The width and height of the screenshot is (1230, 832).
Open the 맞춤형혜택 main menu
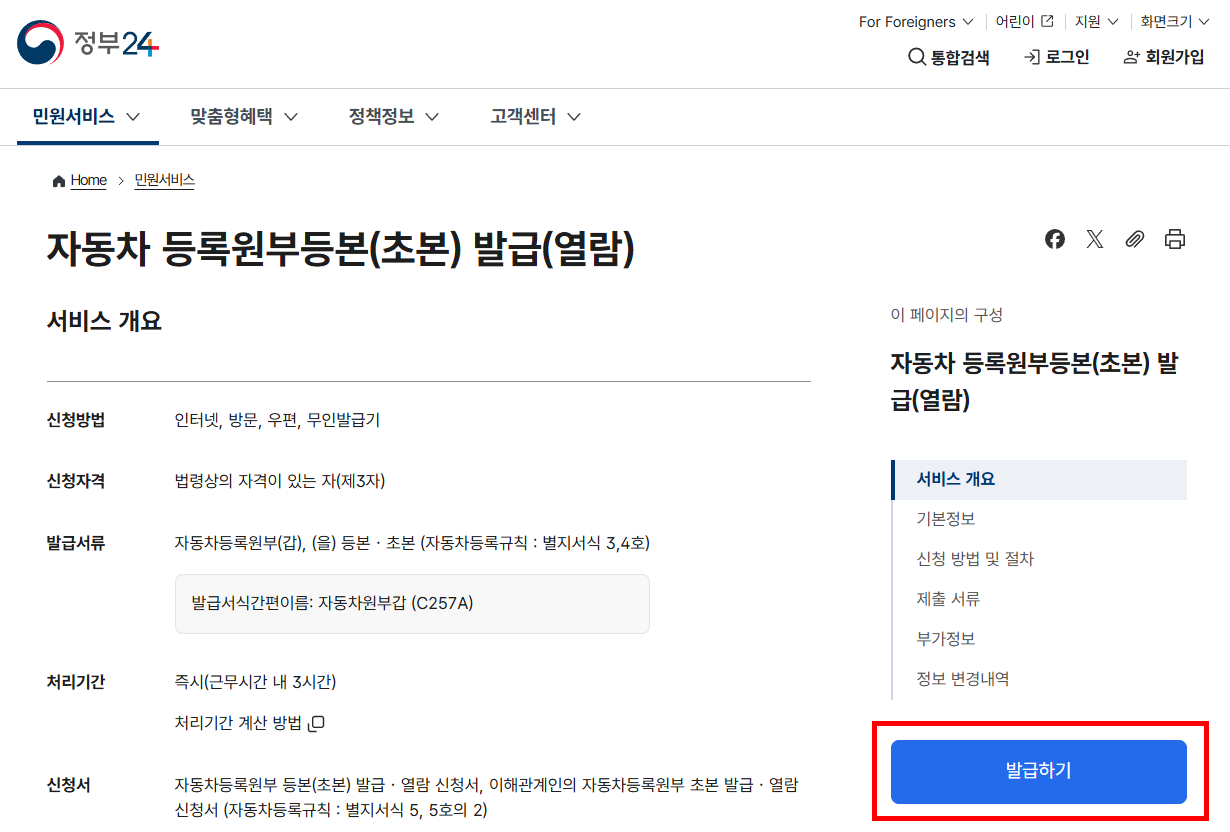244,117
